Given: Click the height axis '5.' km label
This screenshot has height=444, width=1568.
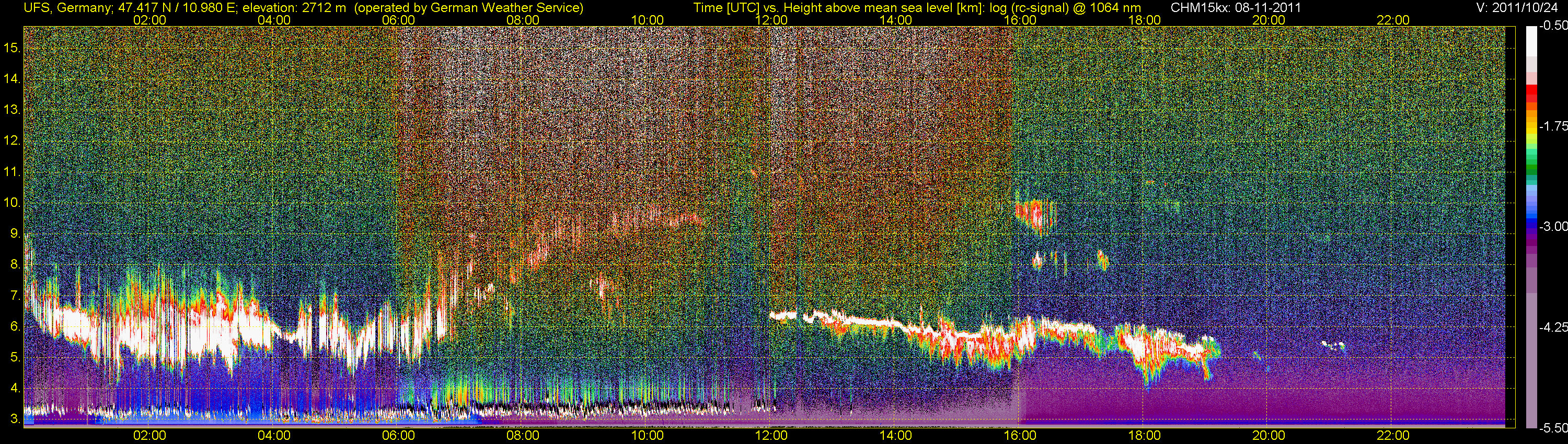Looking at the screenshot, I should pos(15,358).
